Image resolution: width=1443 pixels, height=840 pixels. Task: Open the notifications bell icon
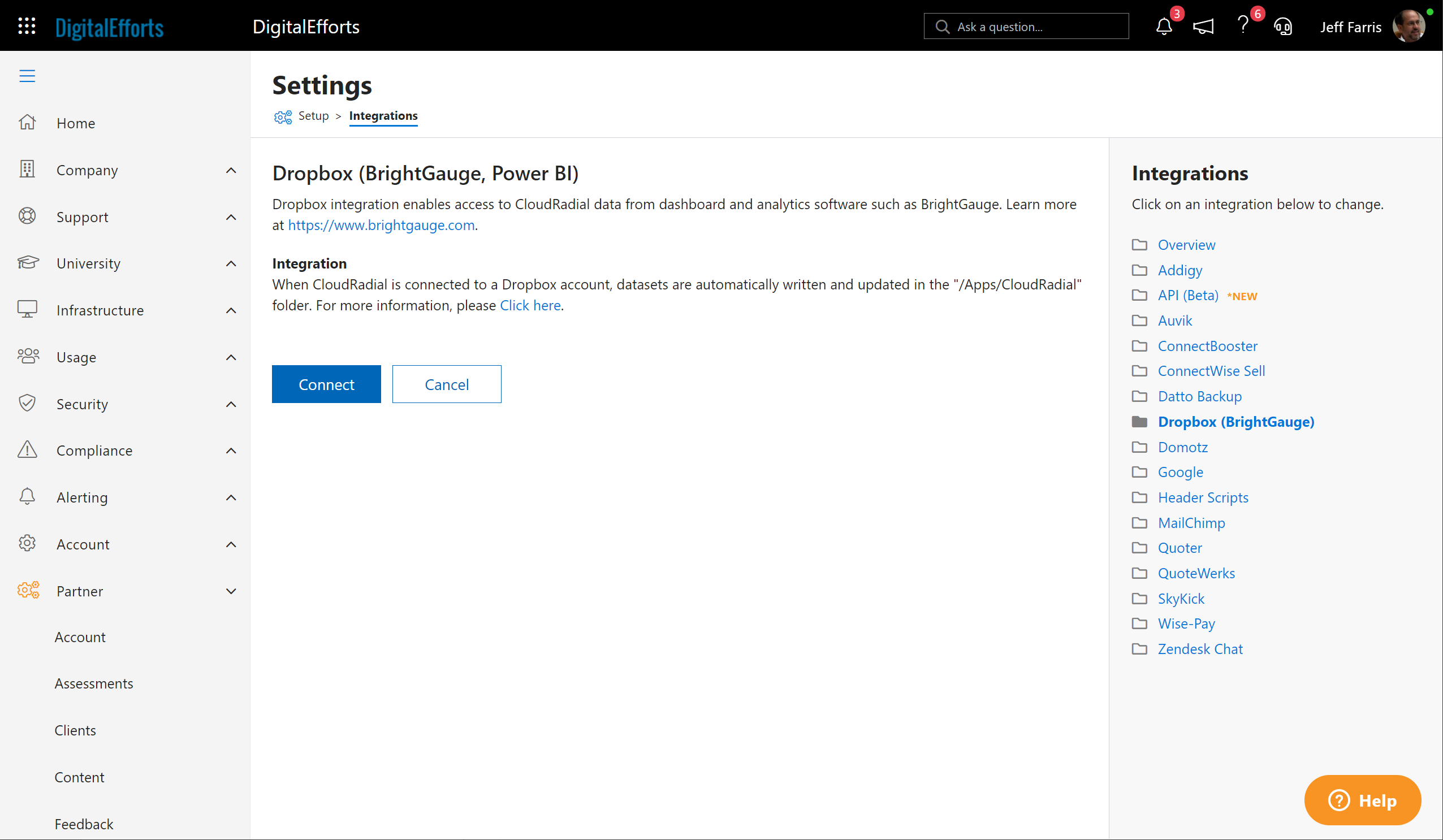(x=1164, y=27)
